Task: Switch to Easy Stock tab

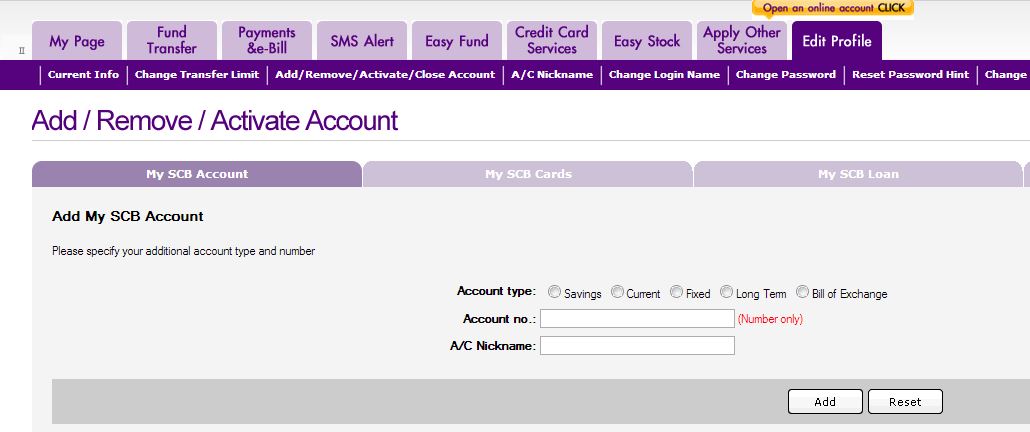Action: click(646, 41)
